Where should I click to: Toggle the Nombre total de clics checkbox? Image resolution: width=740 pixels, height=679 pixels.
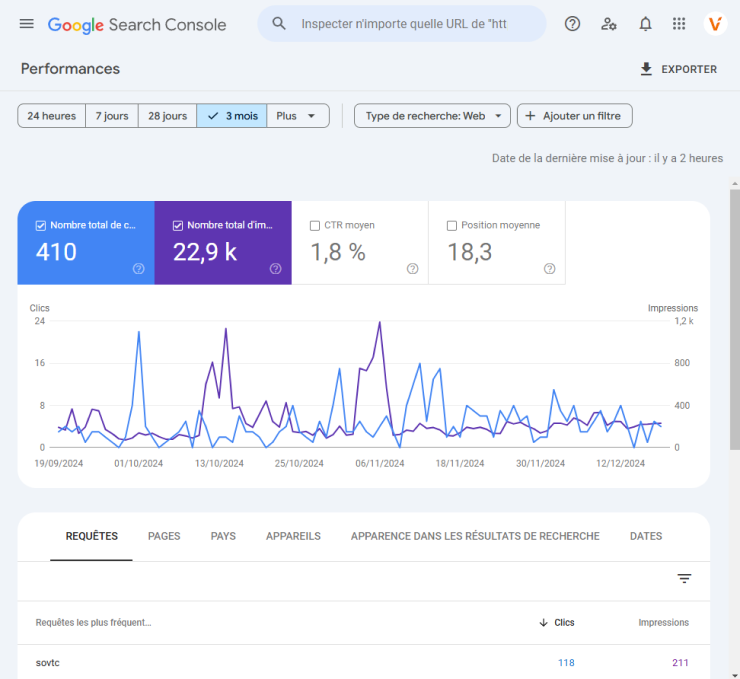point(41,226)
